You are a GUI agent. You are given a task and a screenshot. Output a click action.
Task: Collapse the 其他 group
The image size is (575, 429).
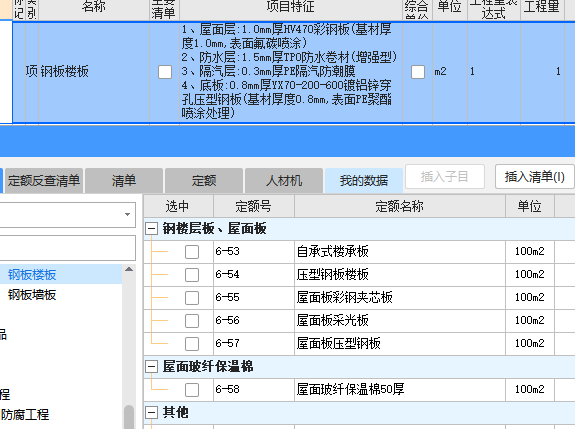(151, 412)
